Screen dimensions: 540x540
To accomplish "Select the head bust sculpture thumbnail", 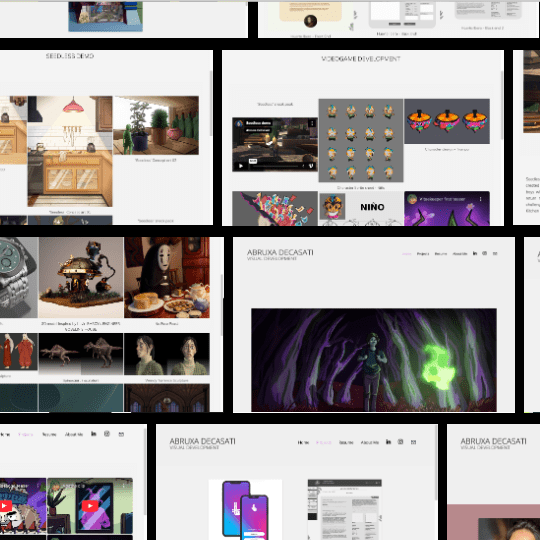I will click(167, 354).
